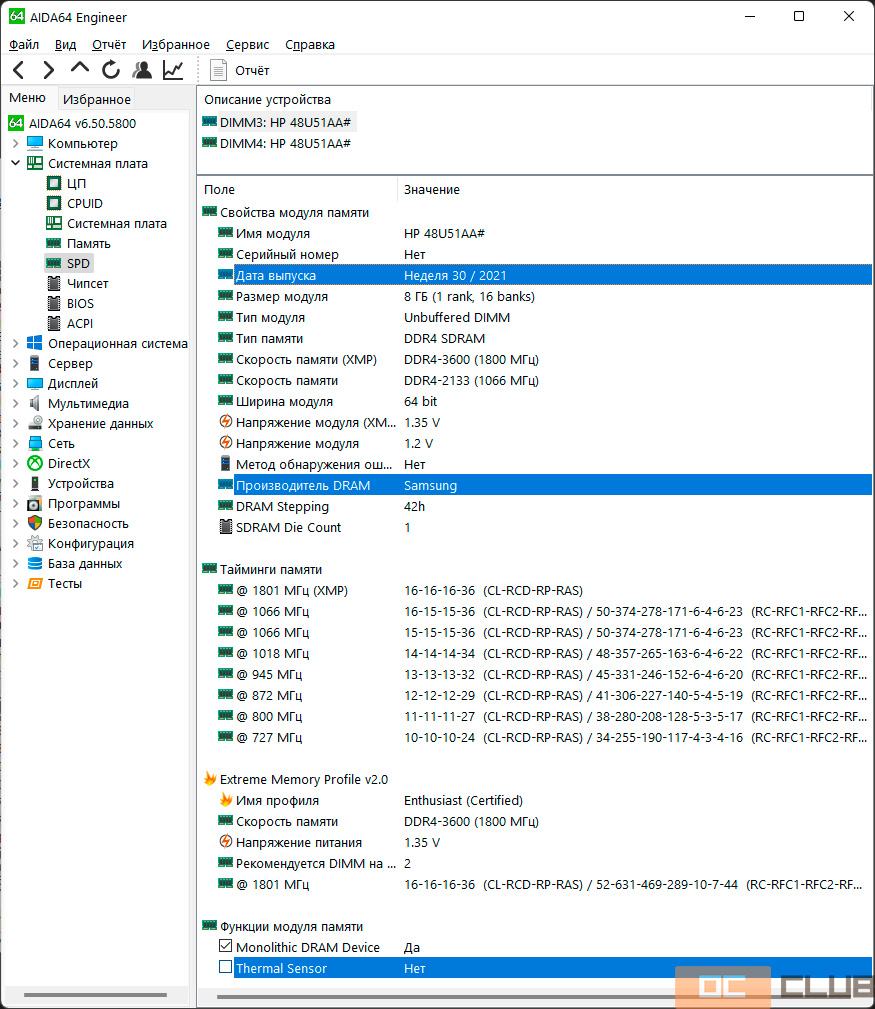Image resolution: width=875 pixels, height=1009 pixels.
Task: Toggle the Monolithic DRAM Device checkbox
Action: [225, 946]
